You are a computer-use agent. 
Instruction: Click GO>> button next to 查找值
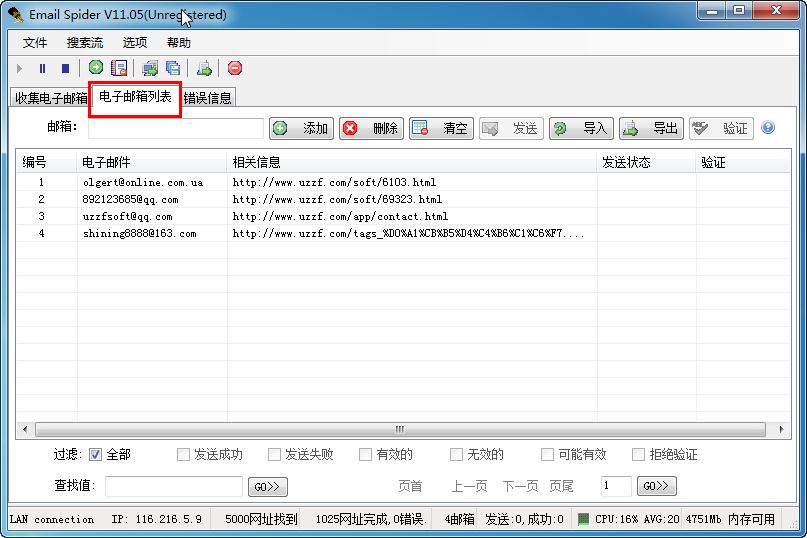(268, 487)
